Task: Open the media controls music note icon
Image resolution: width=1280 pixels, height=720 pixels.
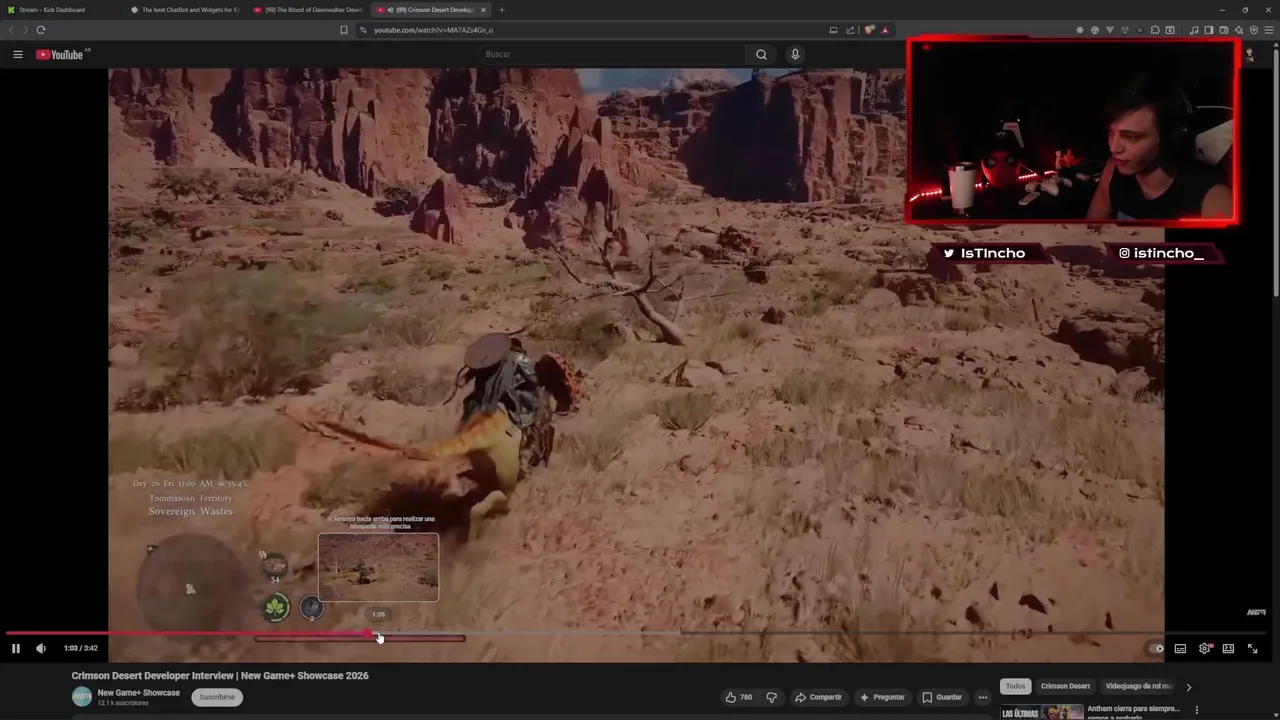Action: tap(1194, 30)
